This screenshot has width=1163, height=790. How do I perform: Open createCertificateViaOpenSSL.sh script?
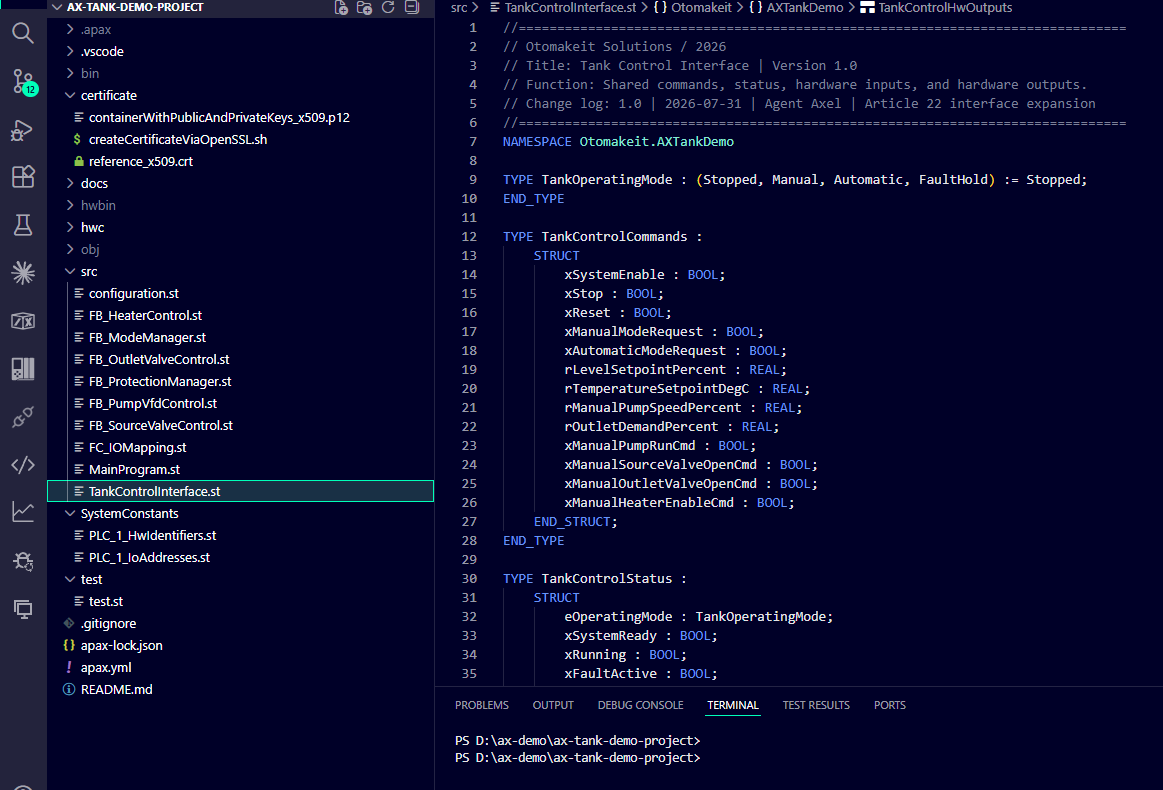tap(240, 139)
